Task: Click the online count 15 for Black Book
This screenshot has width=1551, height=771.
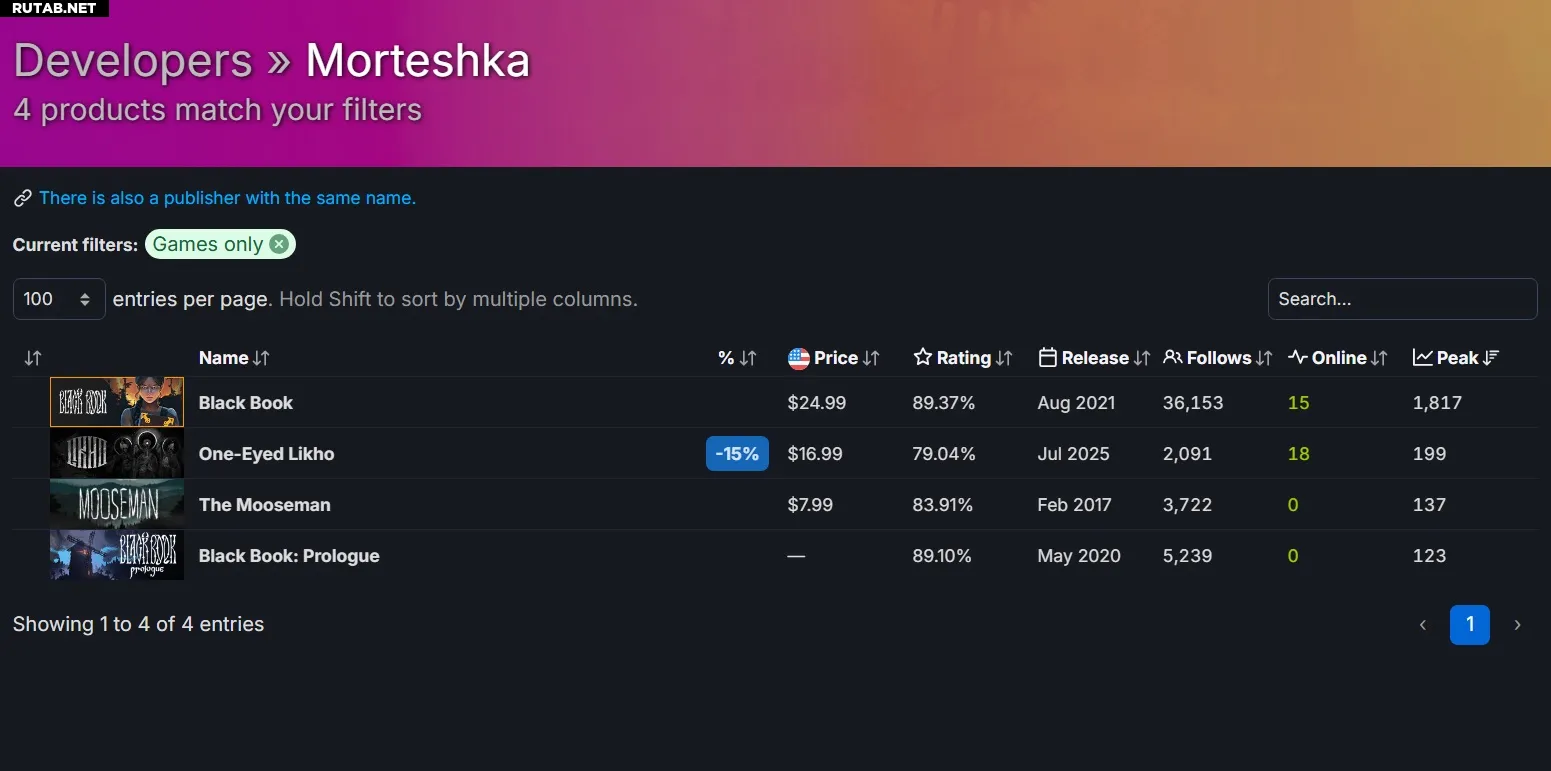Action: click(x=1299, y=403)
